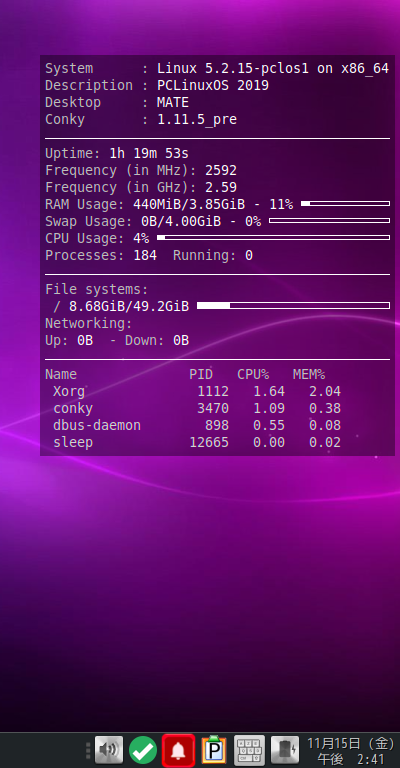Click the 'sleep' process name
Viewport: 400px width, 768px height.
tap(73, 443)
